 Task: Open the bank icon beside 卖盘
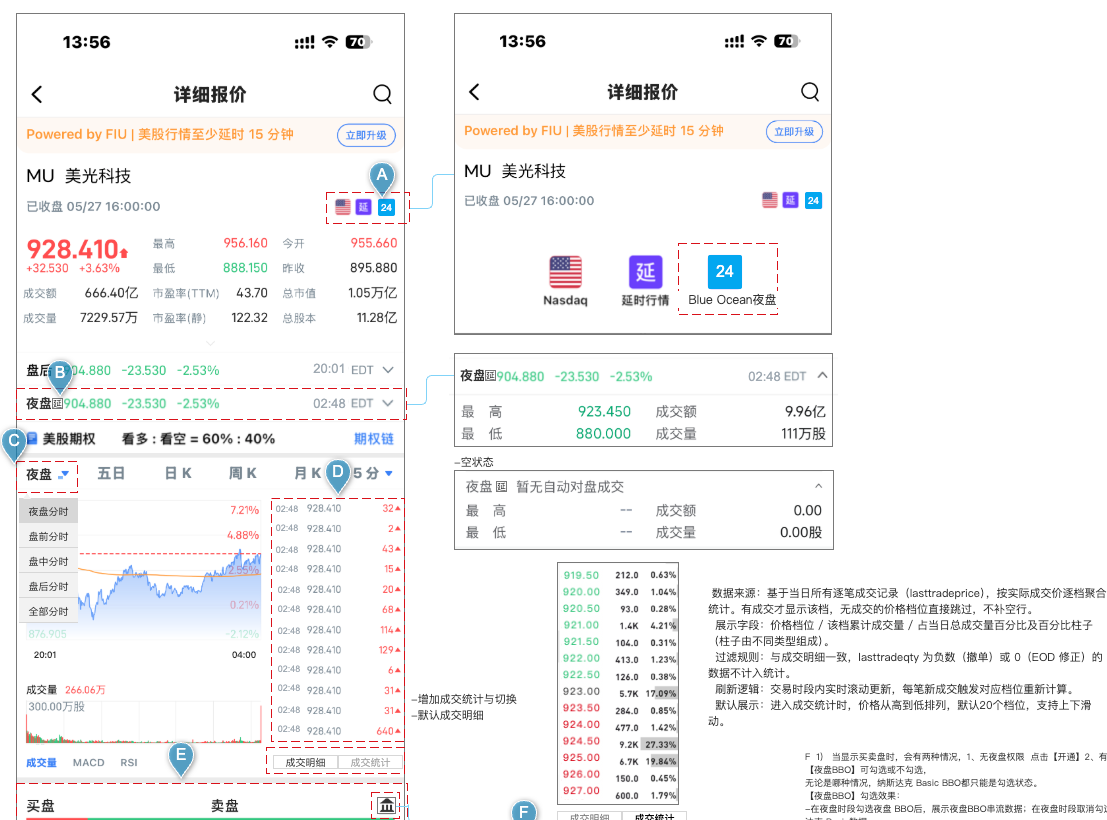point(386,805)
